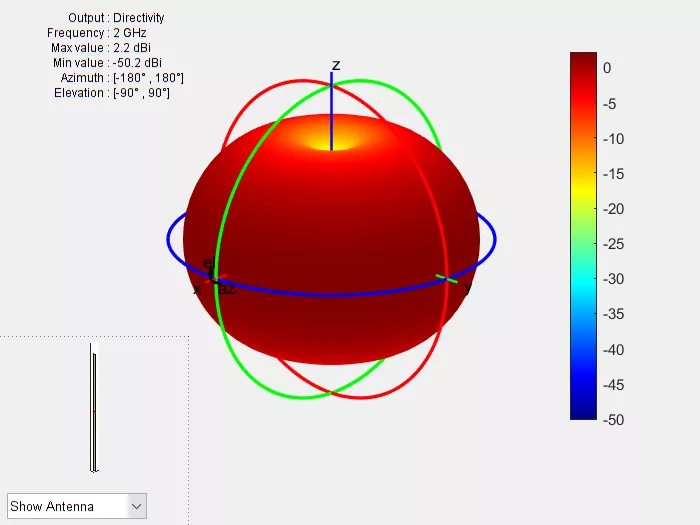Screen dimensions: 700x525
Task: Click the 3D radiation pattern donut
Action: tap(331, 239)
